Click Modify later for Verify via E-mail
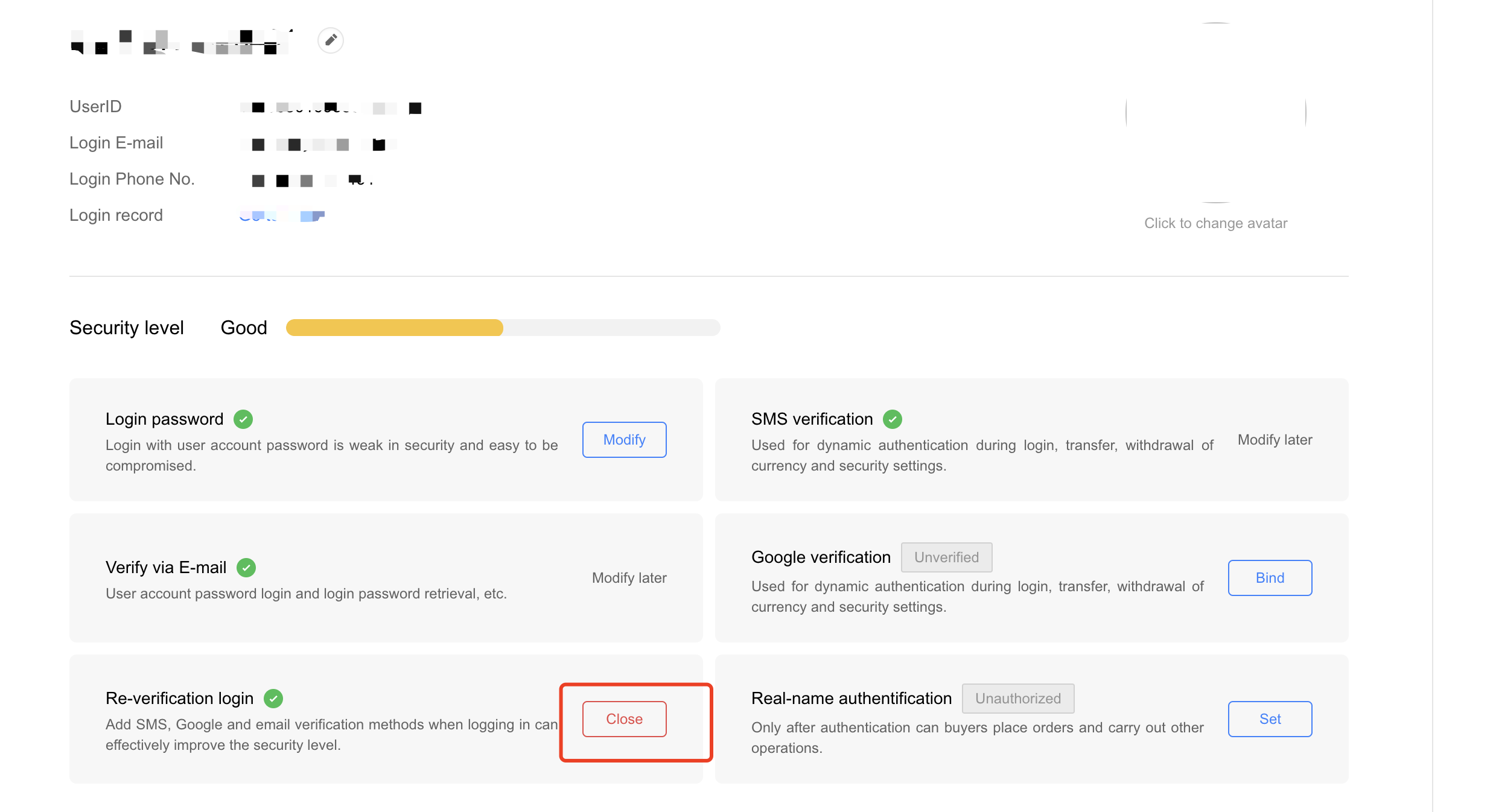The height and width of the screenshot is (812, 1493). (x=629, y=578)
